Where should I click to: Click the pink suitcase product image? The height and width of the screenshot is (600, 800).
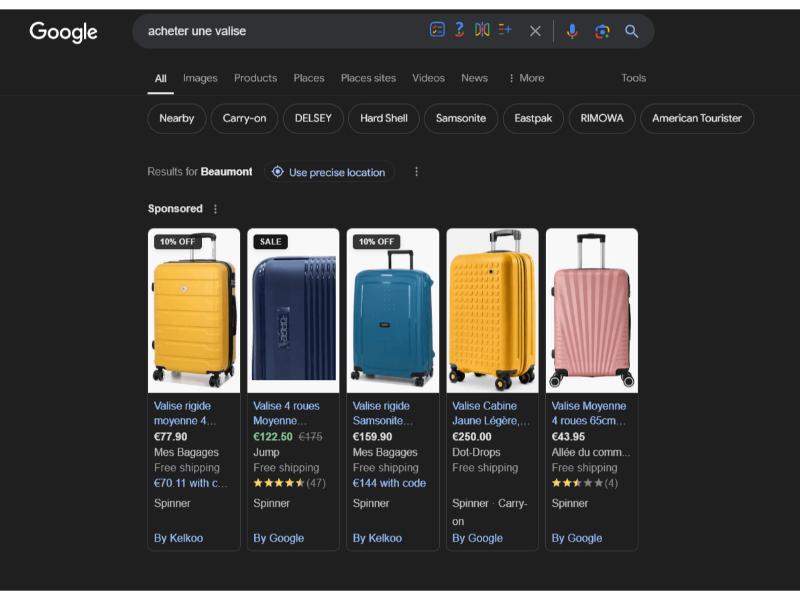pos(592,310)
